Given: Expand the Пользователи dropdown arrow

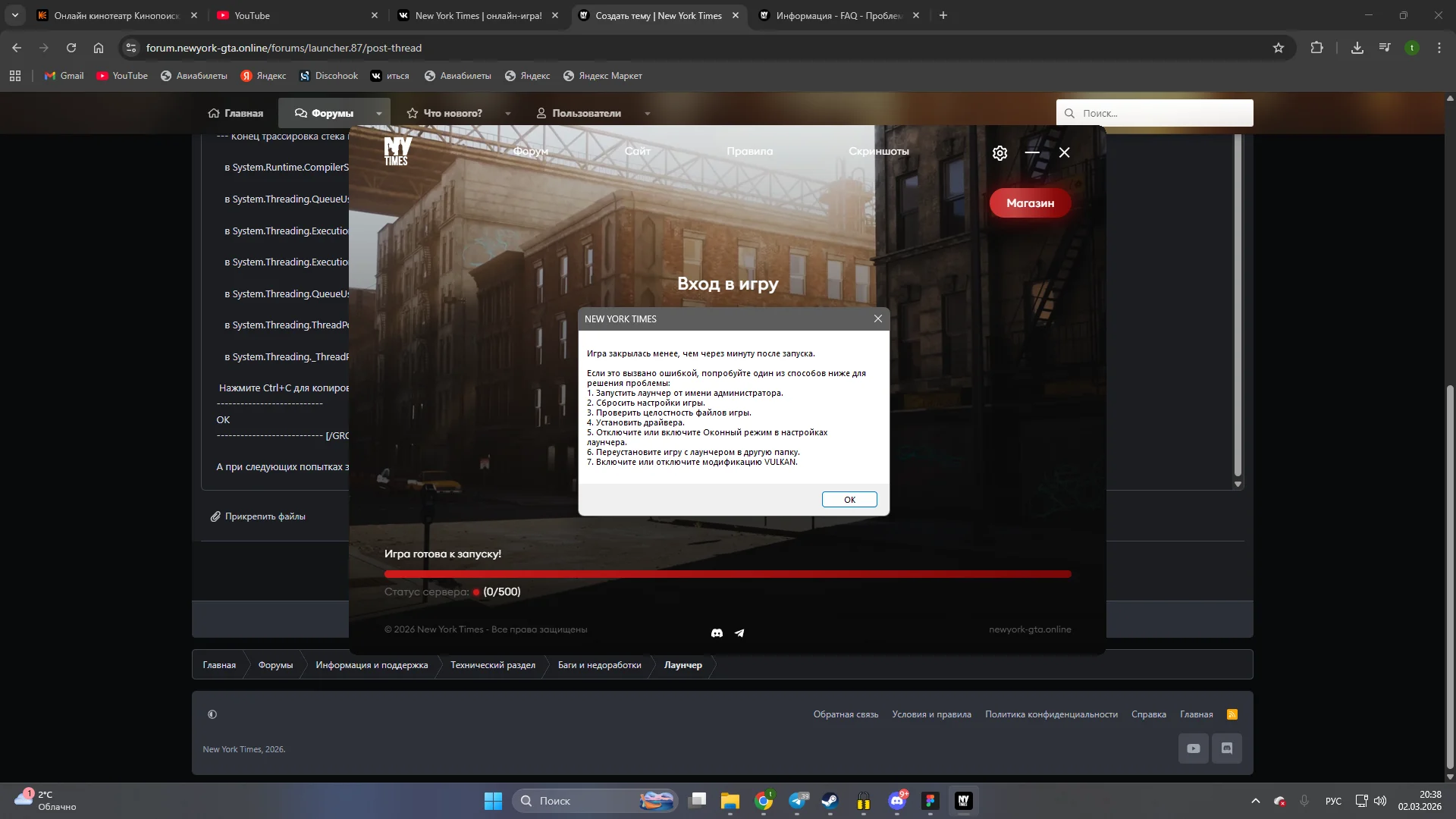Looking at the screenshot, I should [x=647, y=114].
